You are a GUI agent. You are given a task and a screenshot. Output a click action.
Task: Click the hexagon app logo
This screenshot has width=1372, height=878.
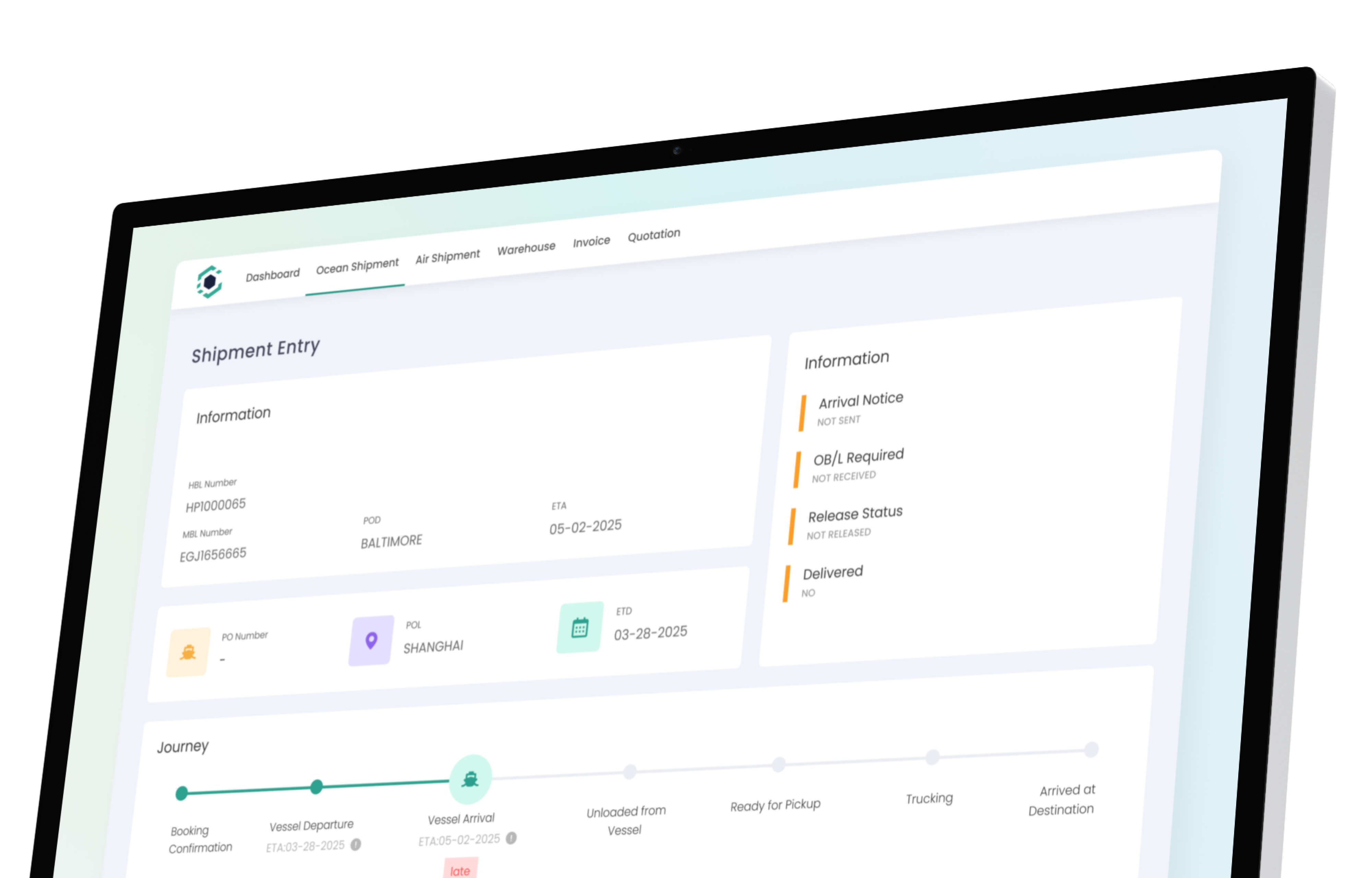209,282
